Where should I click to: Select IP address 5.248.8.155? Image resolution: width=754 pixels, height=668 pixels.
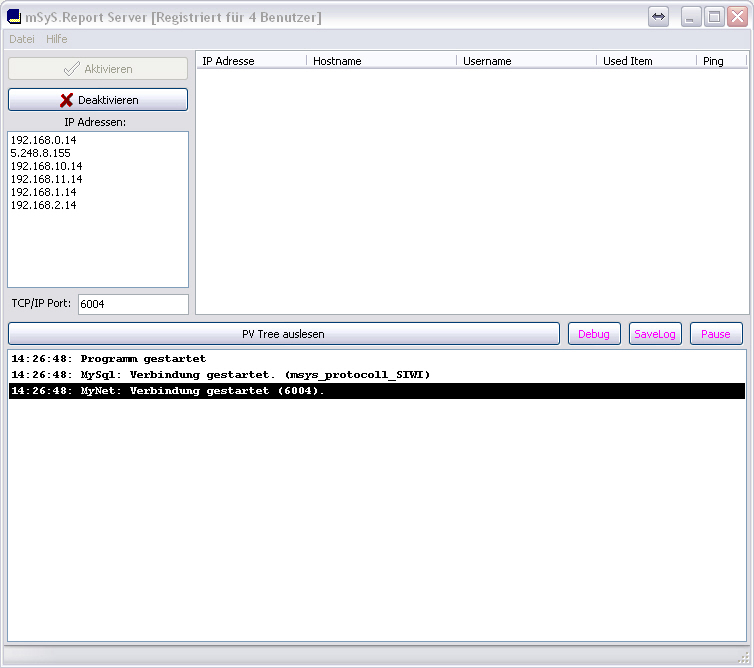click(x=41, y=154)
